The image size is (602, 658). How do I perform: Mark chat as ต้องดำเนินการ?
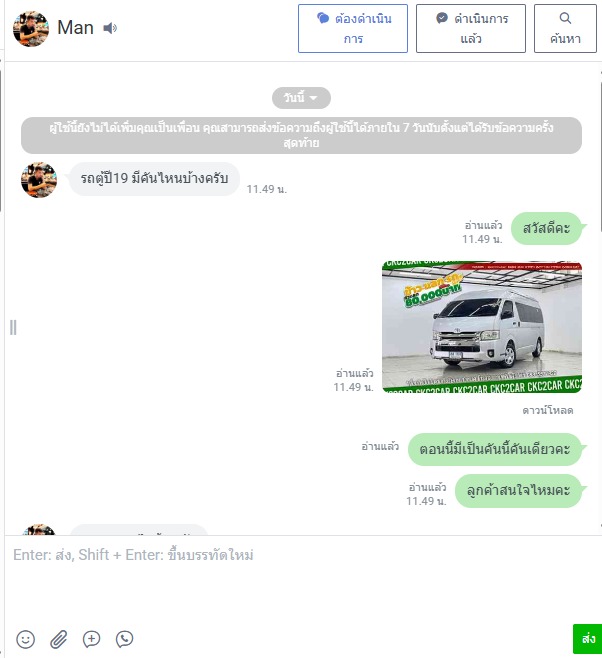353,29
